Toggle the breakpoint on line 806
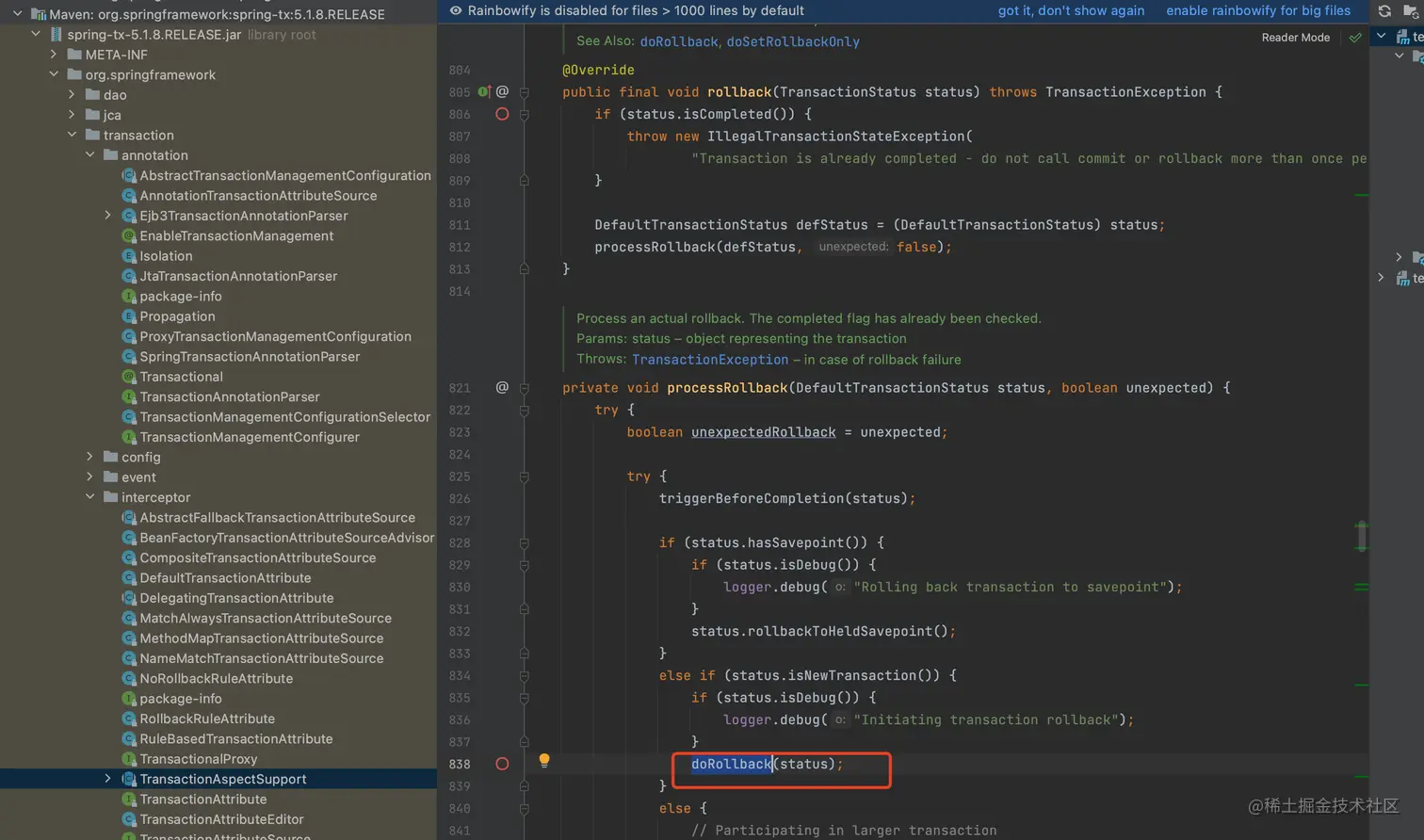This screenshot has width=1424, height=840. point(502,114)
